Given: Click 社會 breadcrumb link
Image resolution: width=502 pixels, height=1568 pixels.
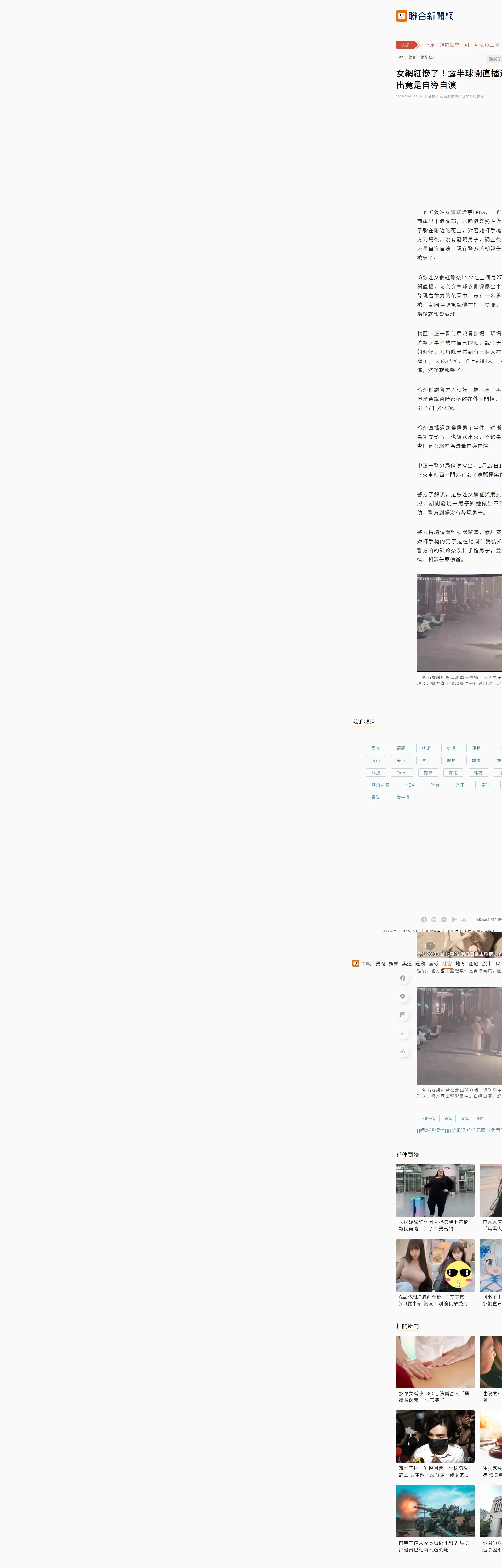Looking at the screenshot, I should pyautogui.click(x=412, y=57).
